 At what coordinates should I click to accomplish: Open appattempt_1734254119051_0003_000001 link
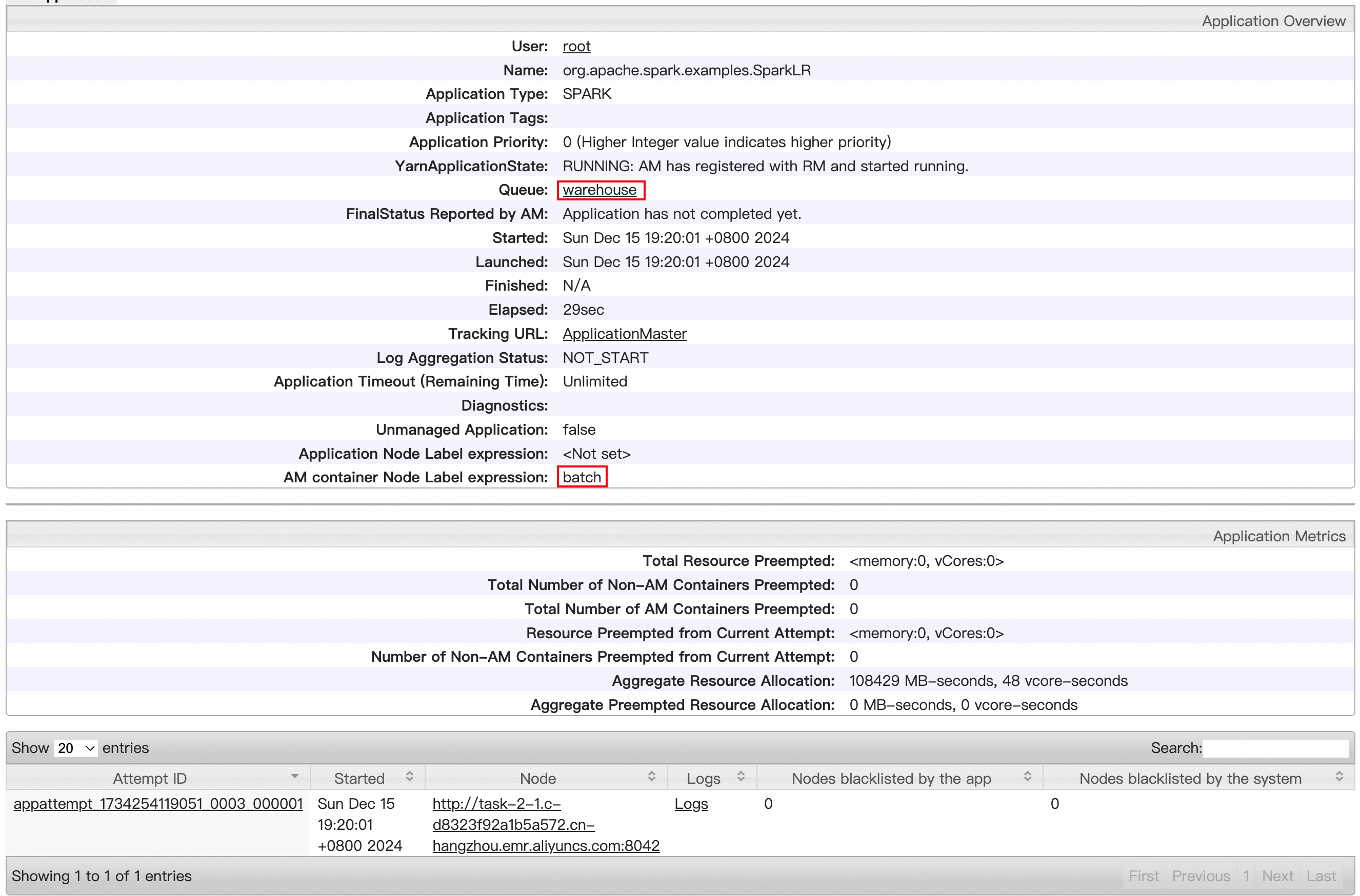tap(158, 803)
